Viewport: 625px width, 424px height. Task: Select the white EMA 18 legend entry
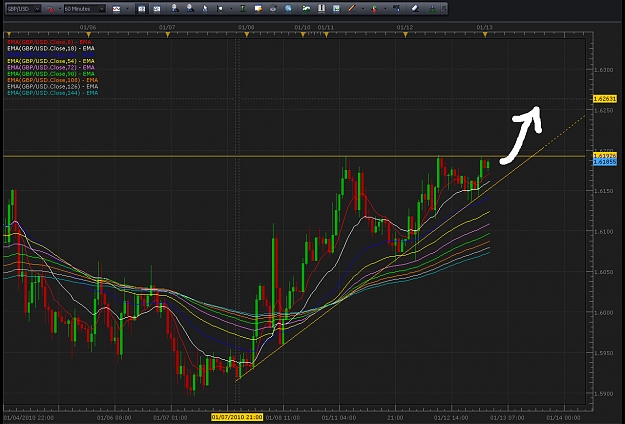tap(51, 48)
